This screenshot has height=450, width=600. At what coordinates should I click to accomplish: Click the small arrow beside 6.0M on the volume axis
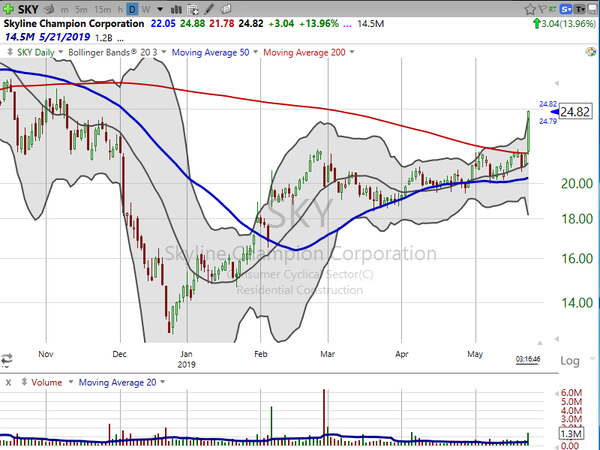(x=556, y=393)
